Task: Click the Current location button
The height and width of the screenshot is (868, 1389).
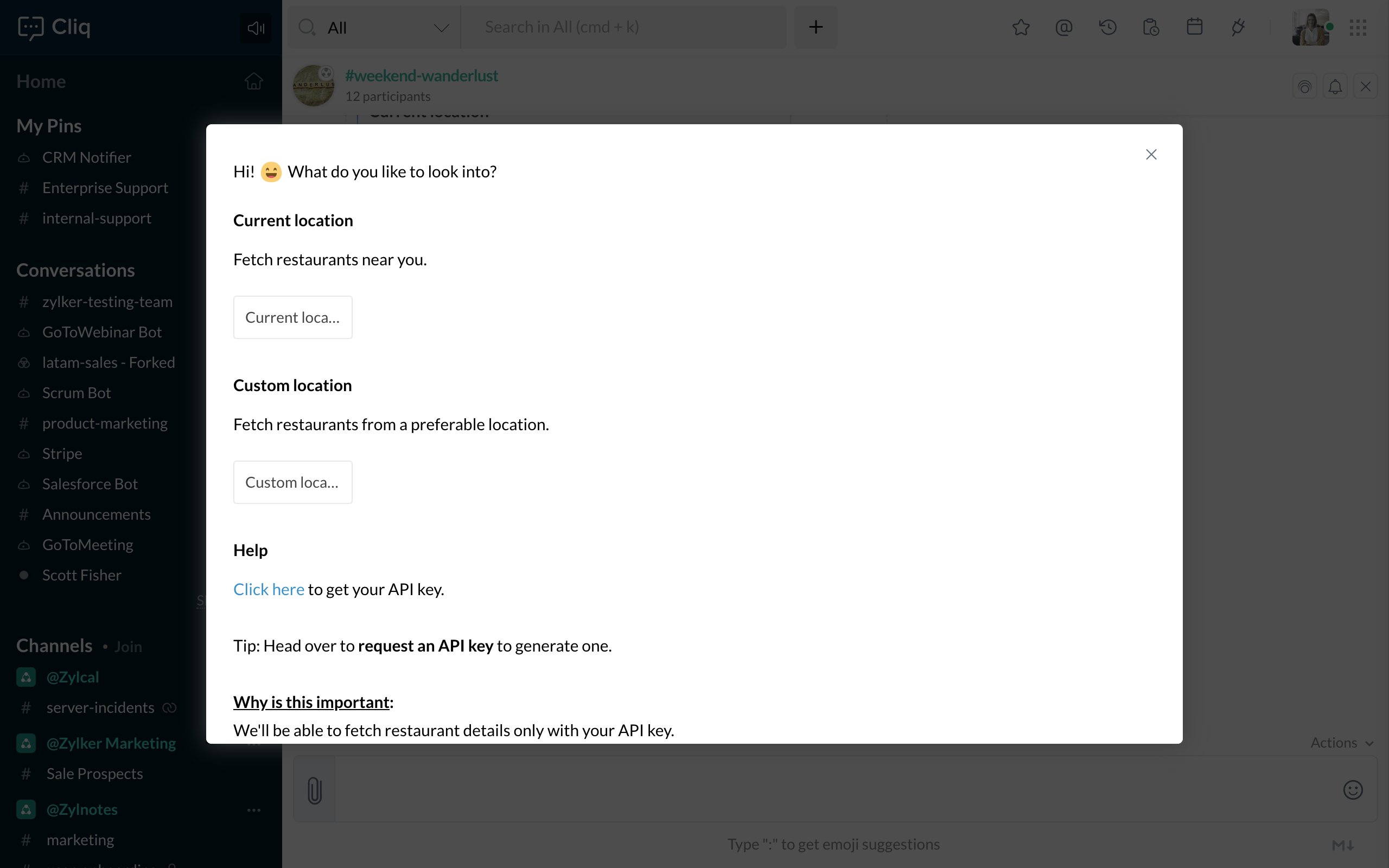Action: tap(293, 317)
